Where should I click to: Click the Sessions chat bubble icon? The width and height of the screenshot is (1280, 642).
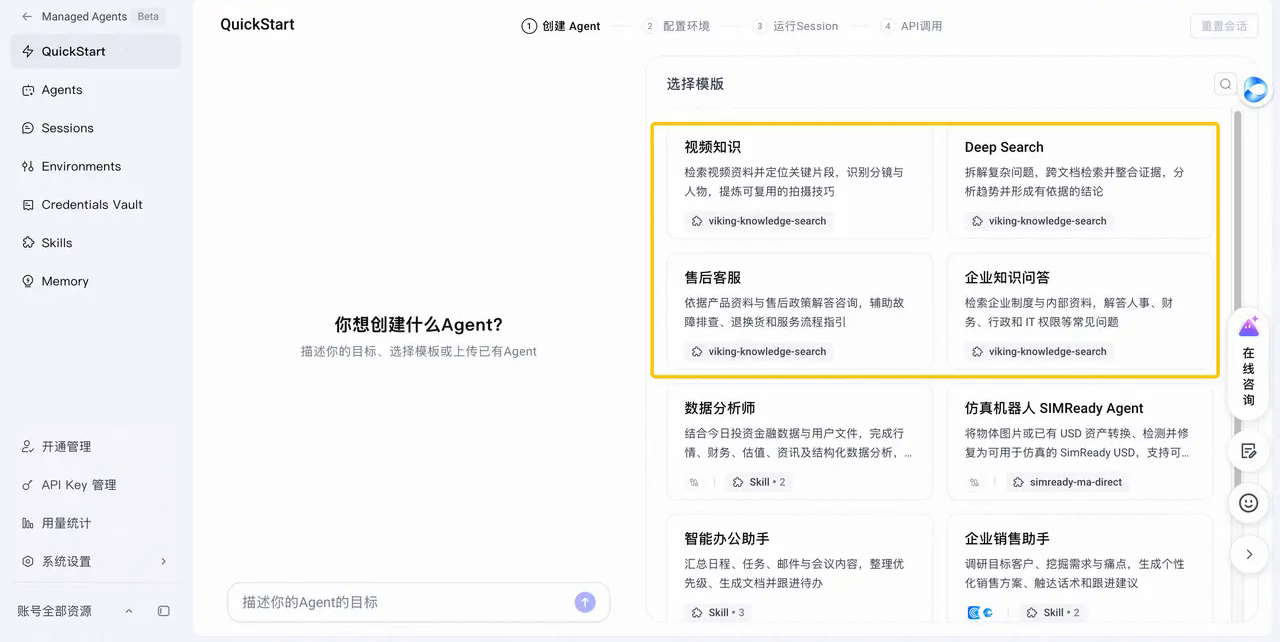pos(28,128)
